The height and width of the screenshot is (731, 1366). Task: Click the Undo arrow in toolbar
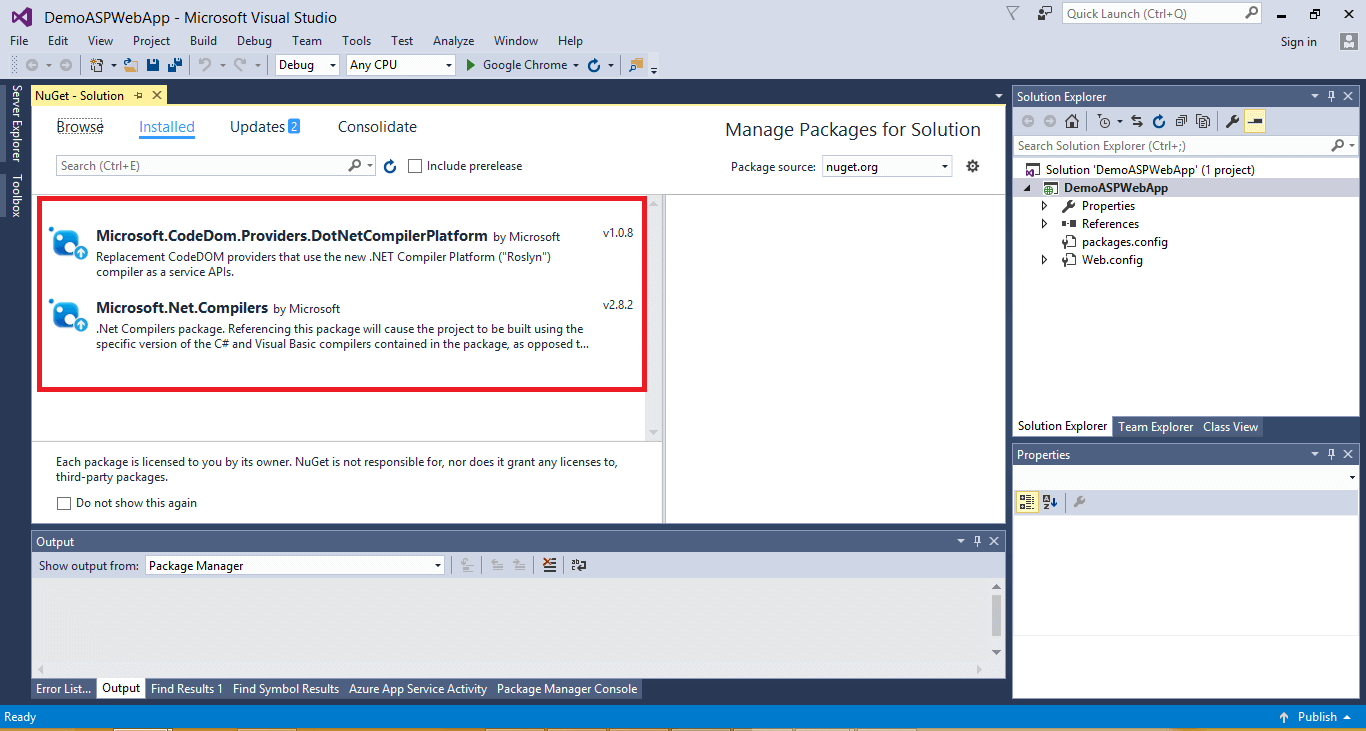(x=205, y=65)
